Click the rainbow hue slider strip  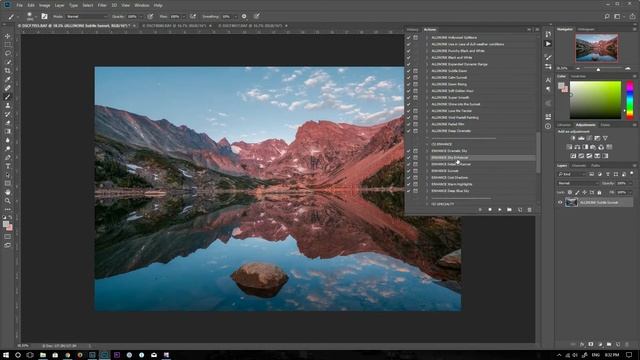tap(630, 100)
